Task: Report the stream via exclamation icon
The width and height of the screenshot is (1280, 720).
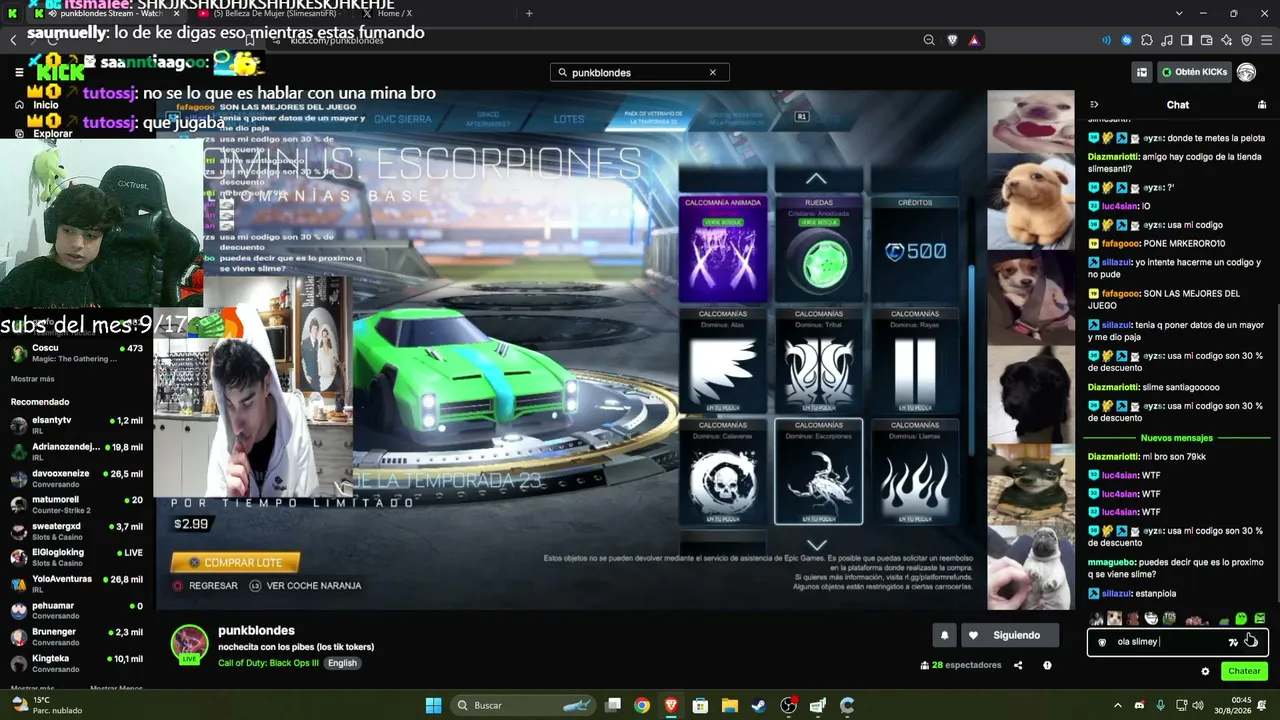Action: point(1047,665)
